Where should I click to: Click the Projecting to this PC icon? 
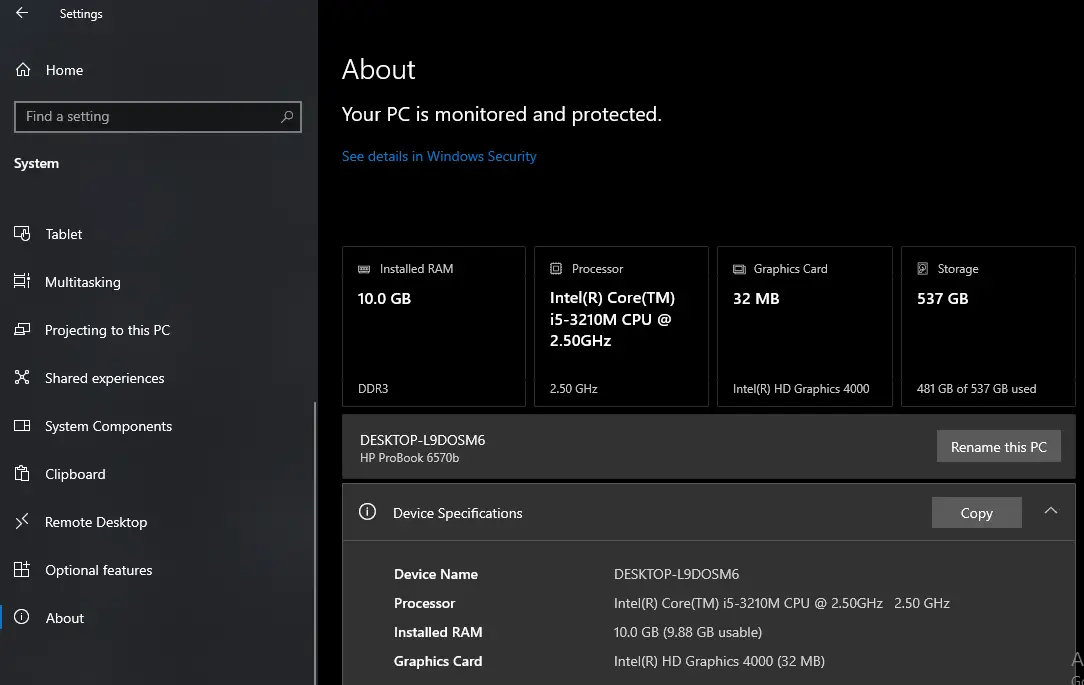(x=22, y=330)
